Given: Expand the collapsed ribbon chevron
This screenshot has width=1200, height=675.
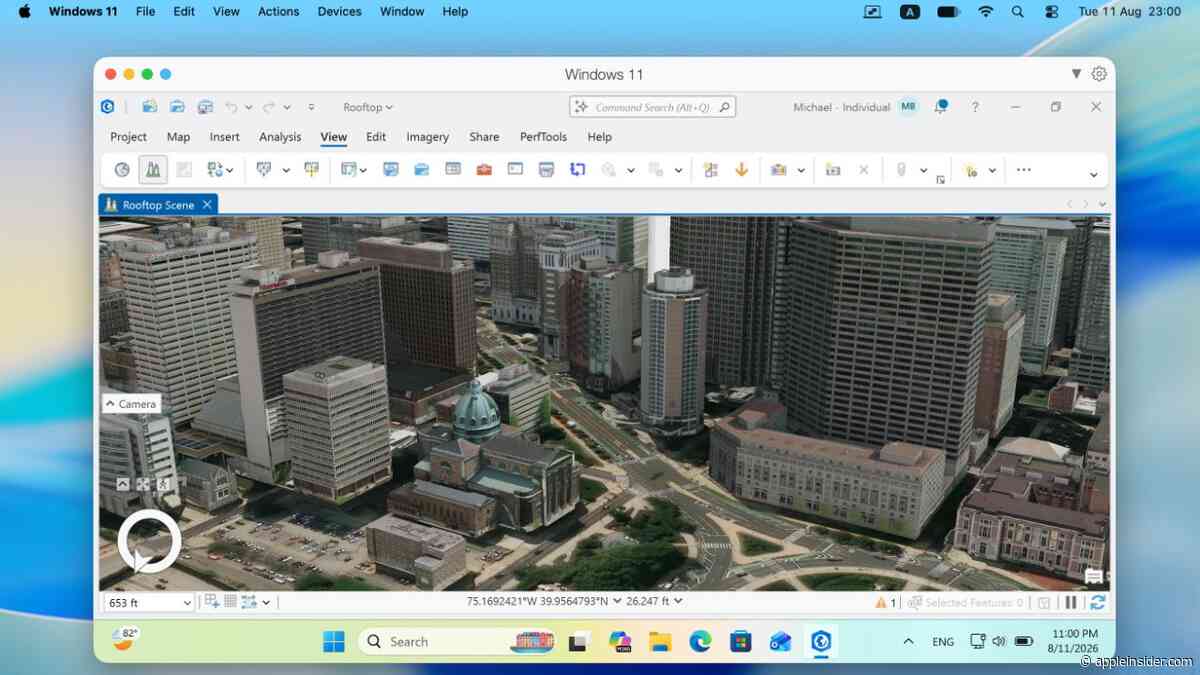Looking at the screenshot, I should (x=1093, y=175).
